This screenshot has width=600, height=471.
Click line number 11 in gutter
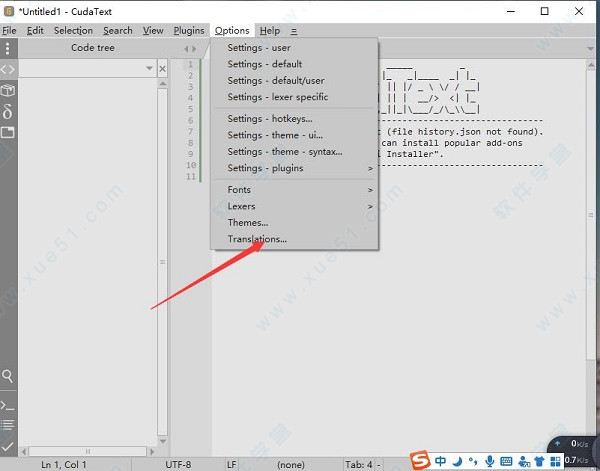191,176
